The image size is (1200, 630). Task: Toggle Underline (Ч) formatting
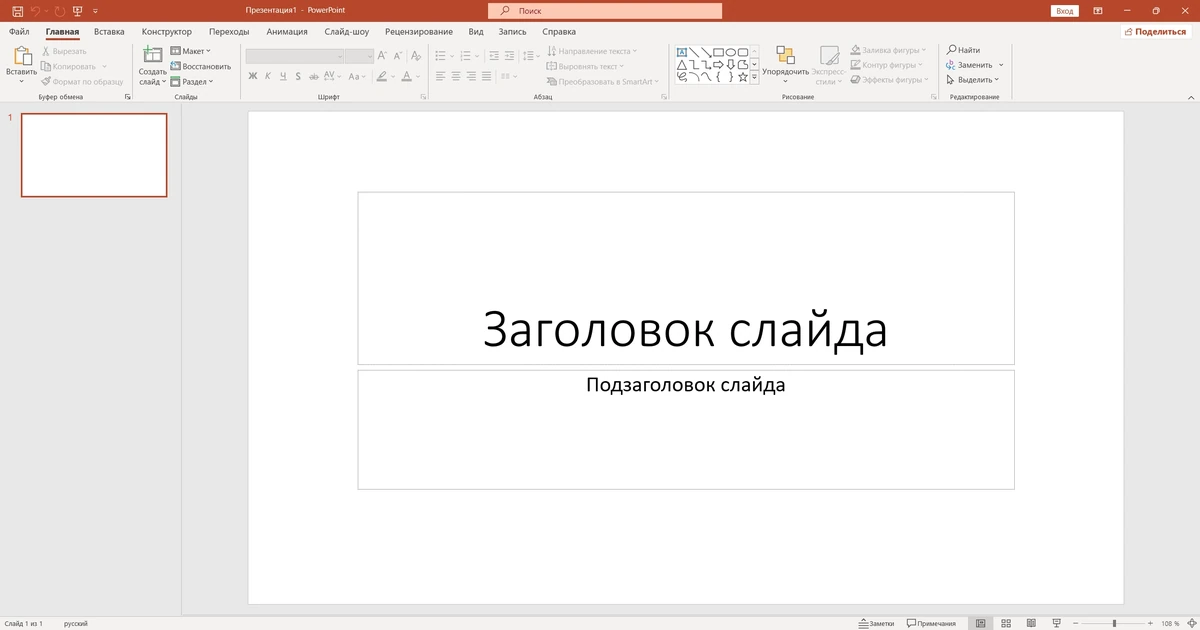click(283, 76)
